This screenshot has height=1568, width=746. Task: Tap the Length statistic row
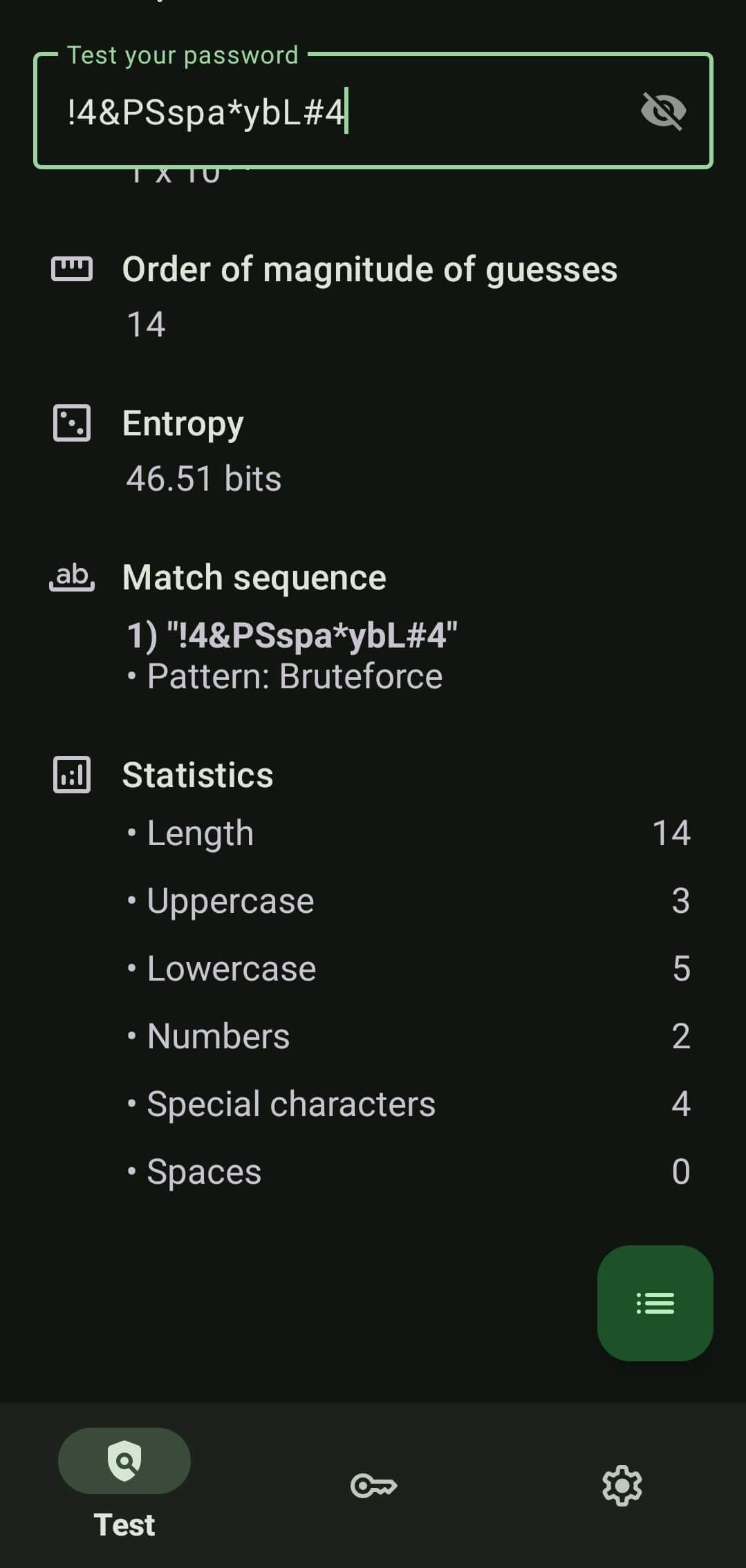(408, 833)
